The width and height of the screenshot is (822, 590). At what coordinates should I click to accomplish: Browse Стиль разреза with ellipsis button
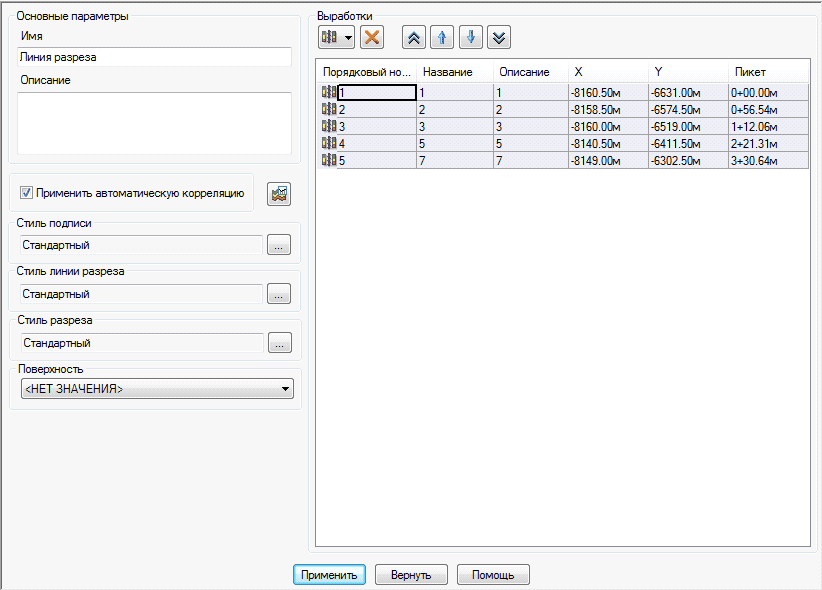pos(279,343)
